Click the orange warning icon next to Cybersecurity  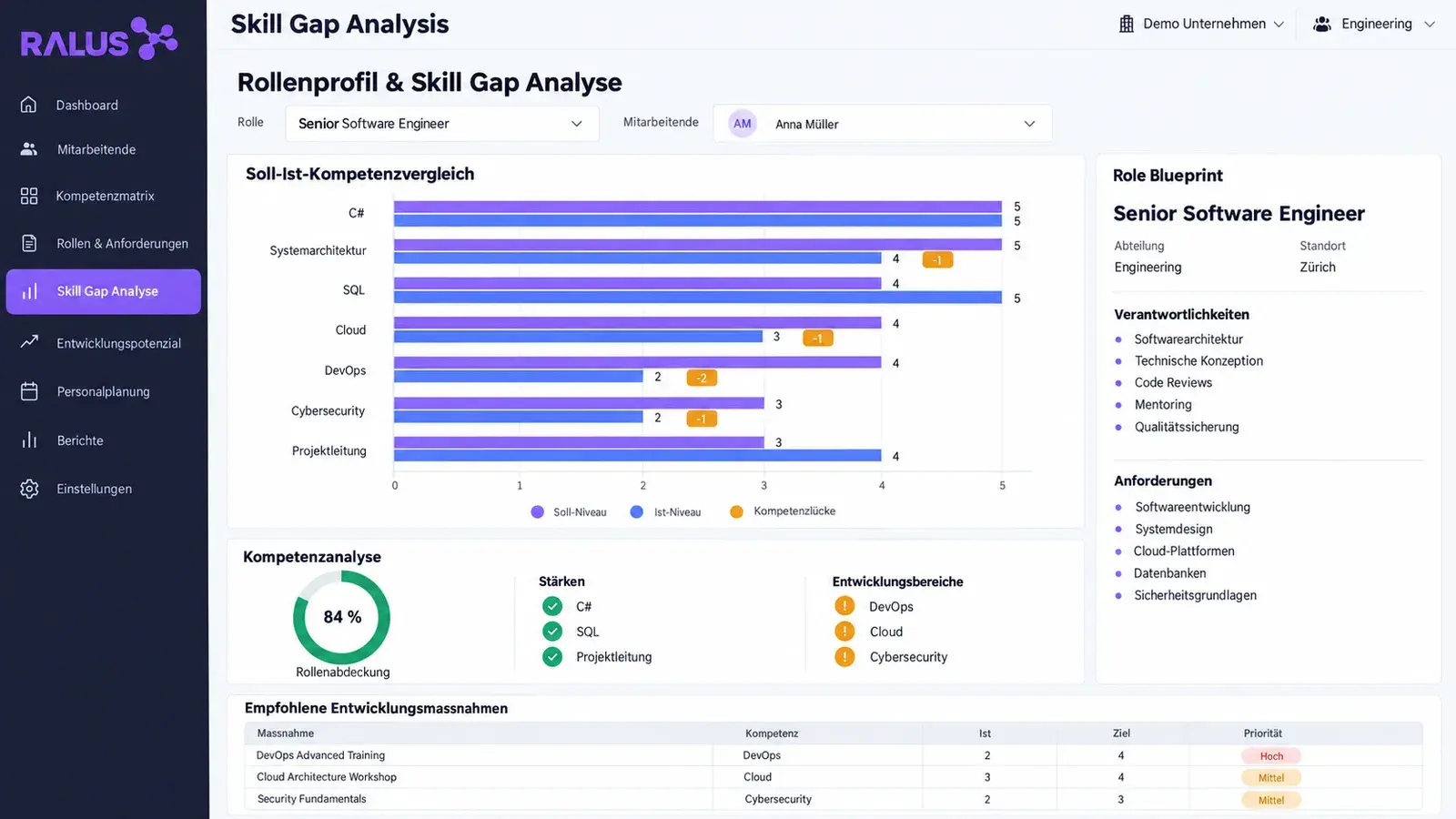(x=844, y=657)
